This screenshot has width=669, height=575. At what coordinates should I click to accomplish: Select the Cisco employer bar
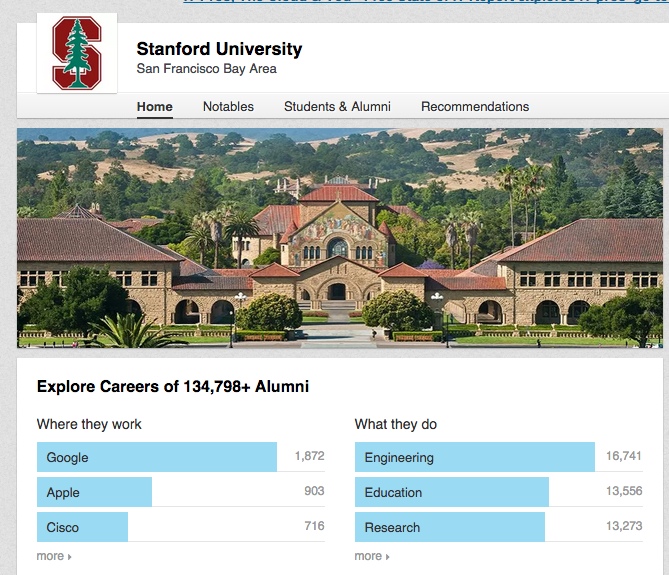point(82,527)
